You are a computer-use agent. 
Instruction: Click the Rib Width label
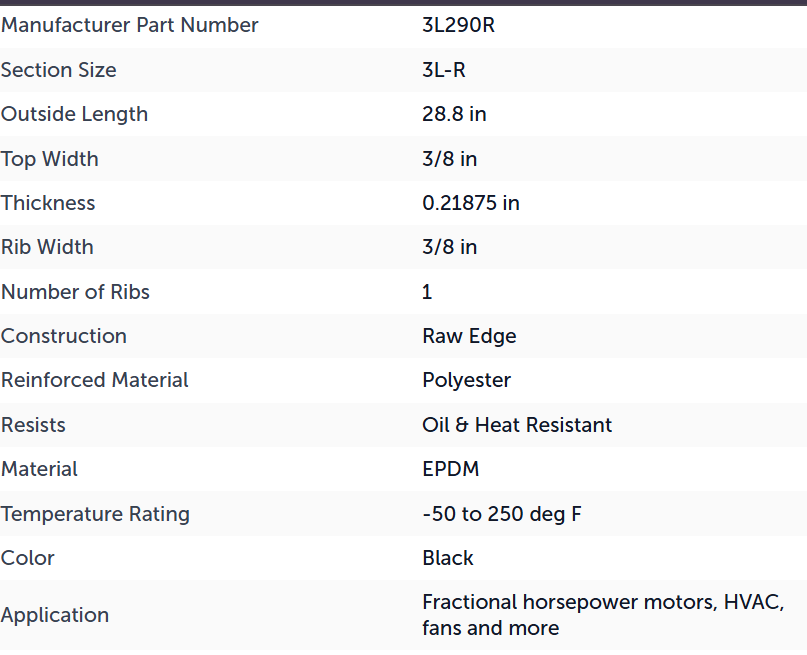coord(47,247)
